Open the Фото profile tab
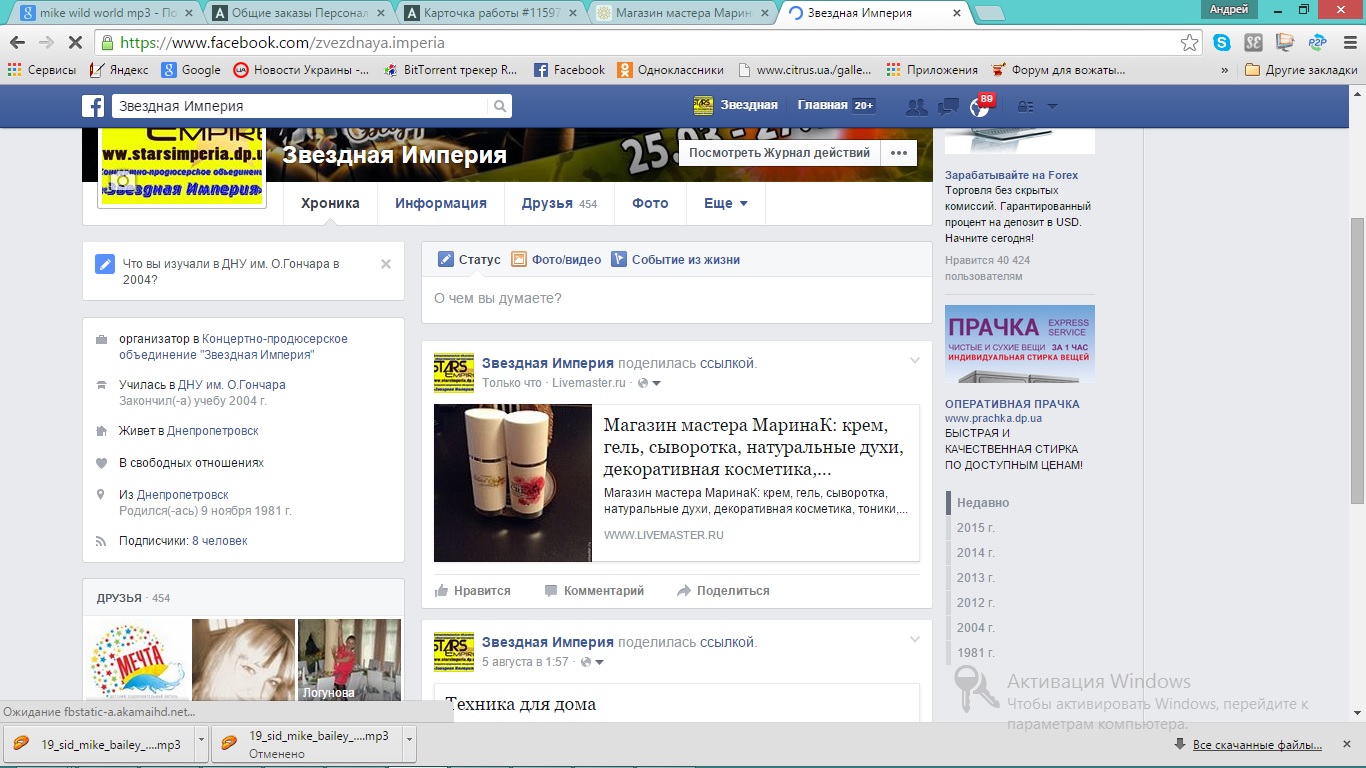Viewport: 1366px width, 768px height. click(650, 203)
